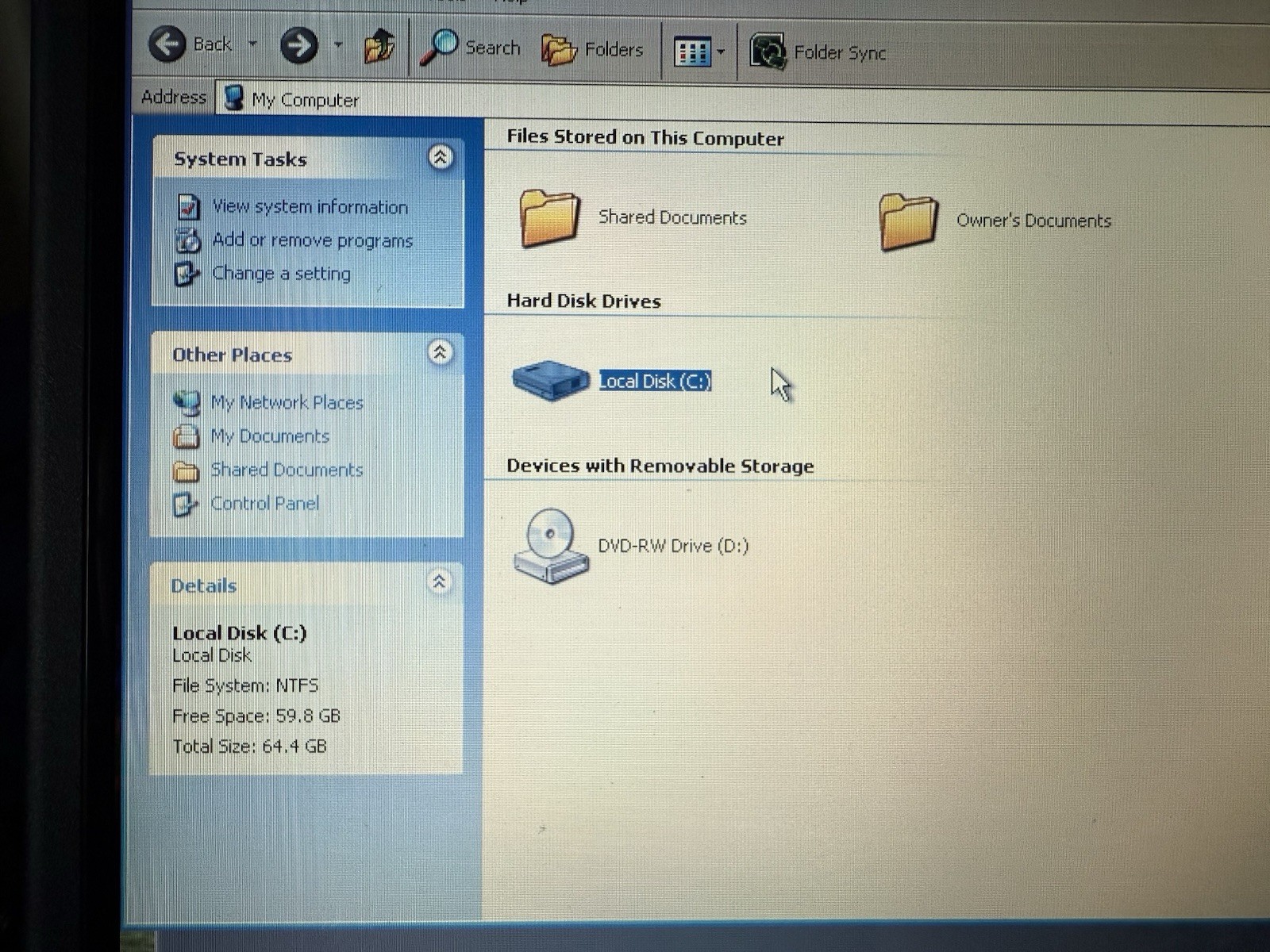Select the Shared Documents folder icon in main pane
Screen dimensions: 1270x952
(x=549, y=217)
